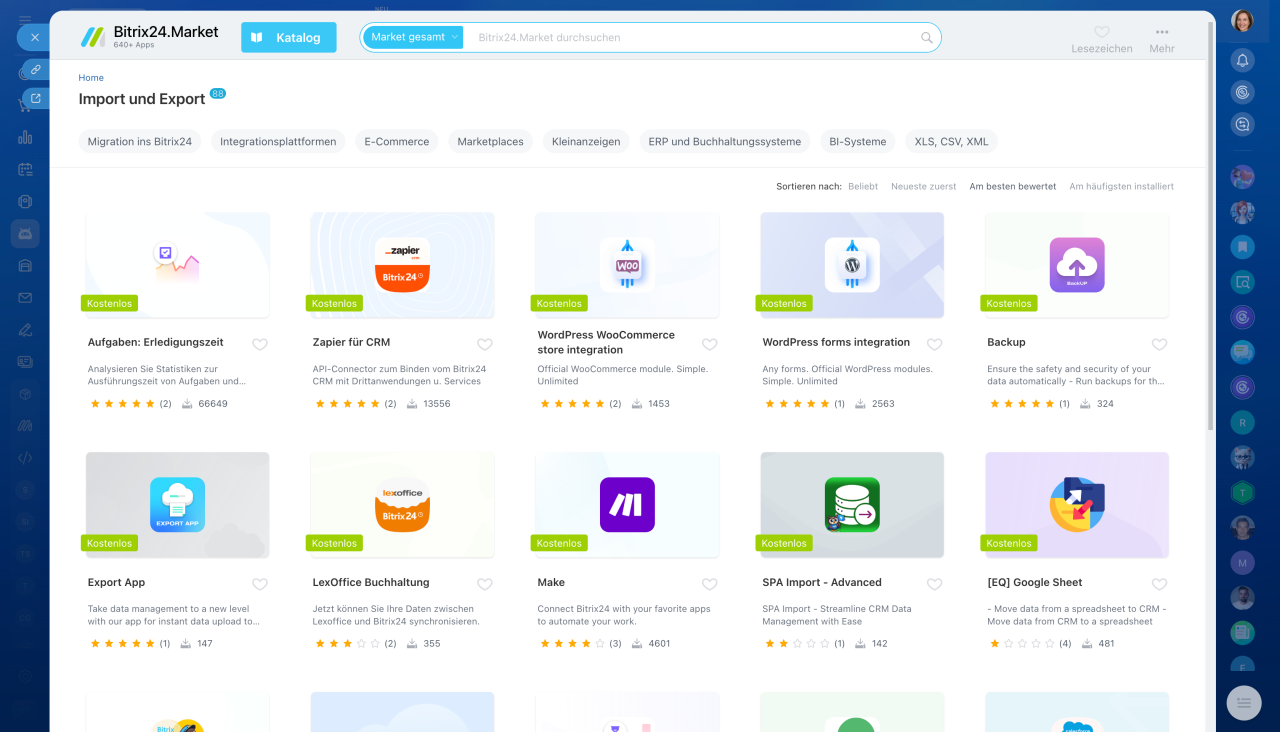Open the Make app thumbnail

(x=627, y=505)
